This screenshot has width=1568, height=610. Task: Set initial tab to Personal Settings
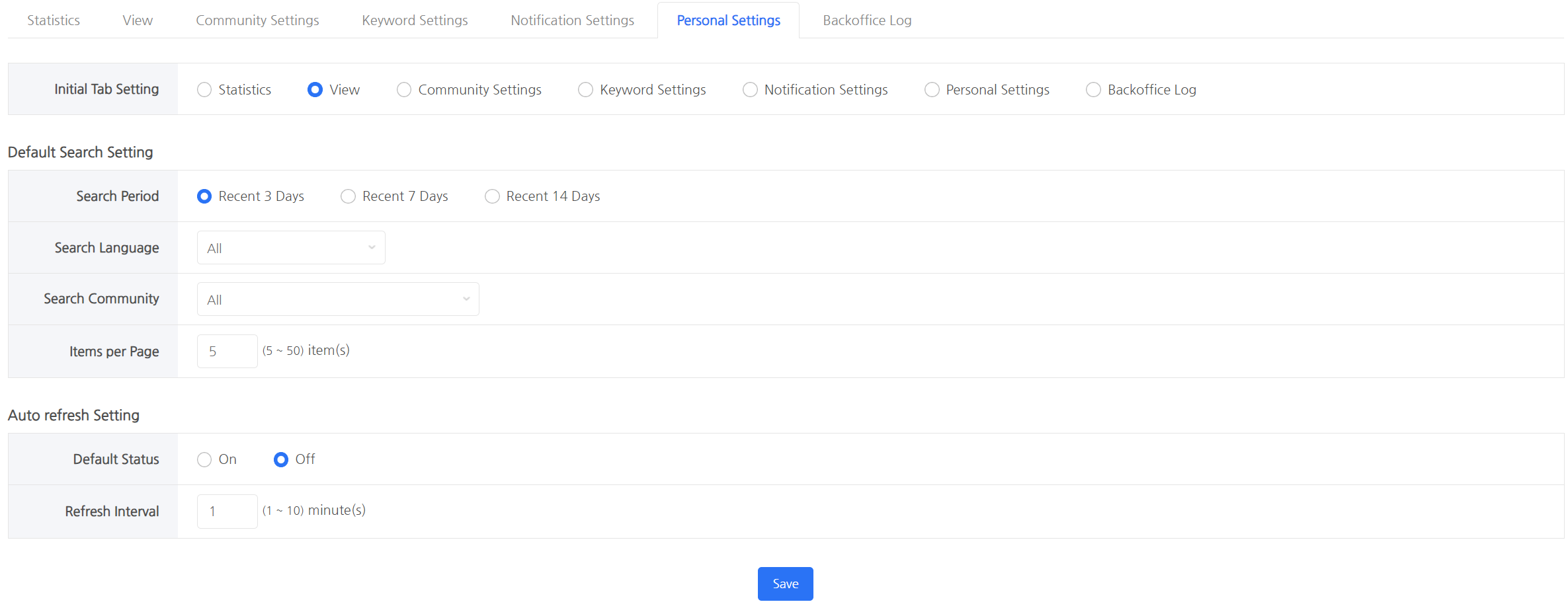931,90
